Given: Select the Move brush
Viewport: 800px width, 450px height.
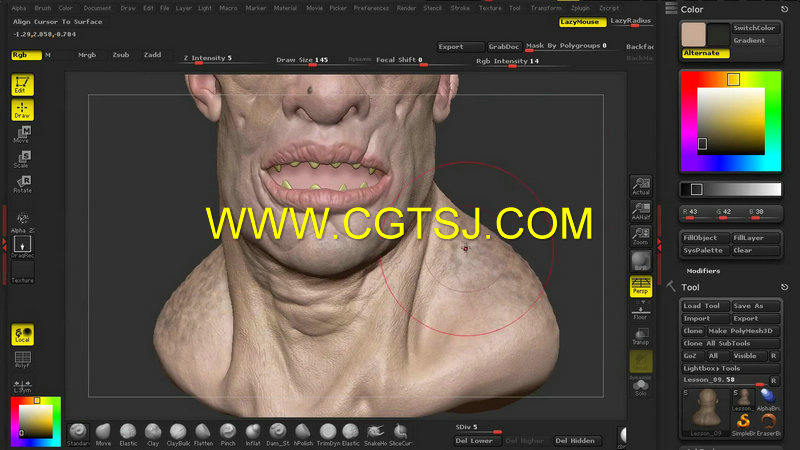Looking at the screenshot, I should click(x=103, y=435).
